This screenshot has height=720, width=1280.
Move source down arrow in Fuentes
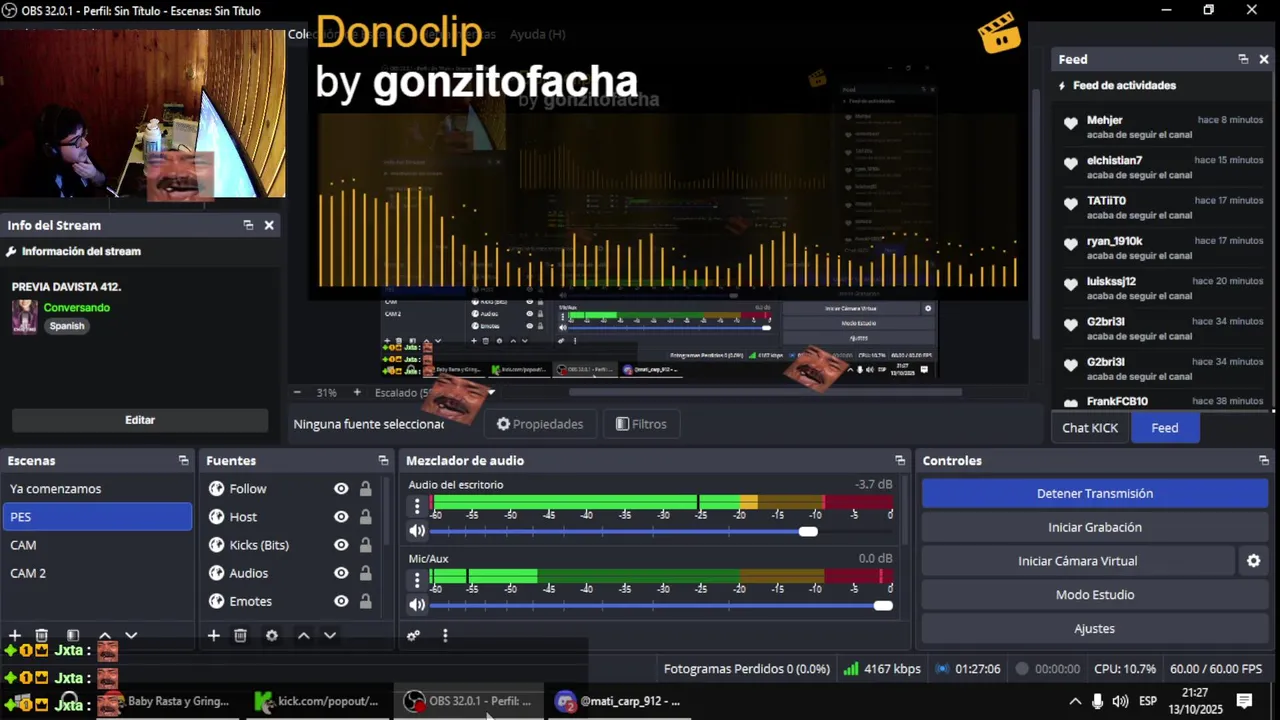329,635
